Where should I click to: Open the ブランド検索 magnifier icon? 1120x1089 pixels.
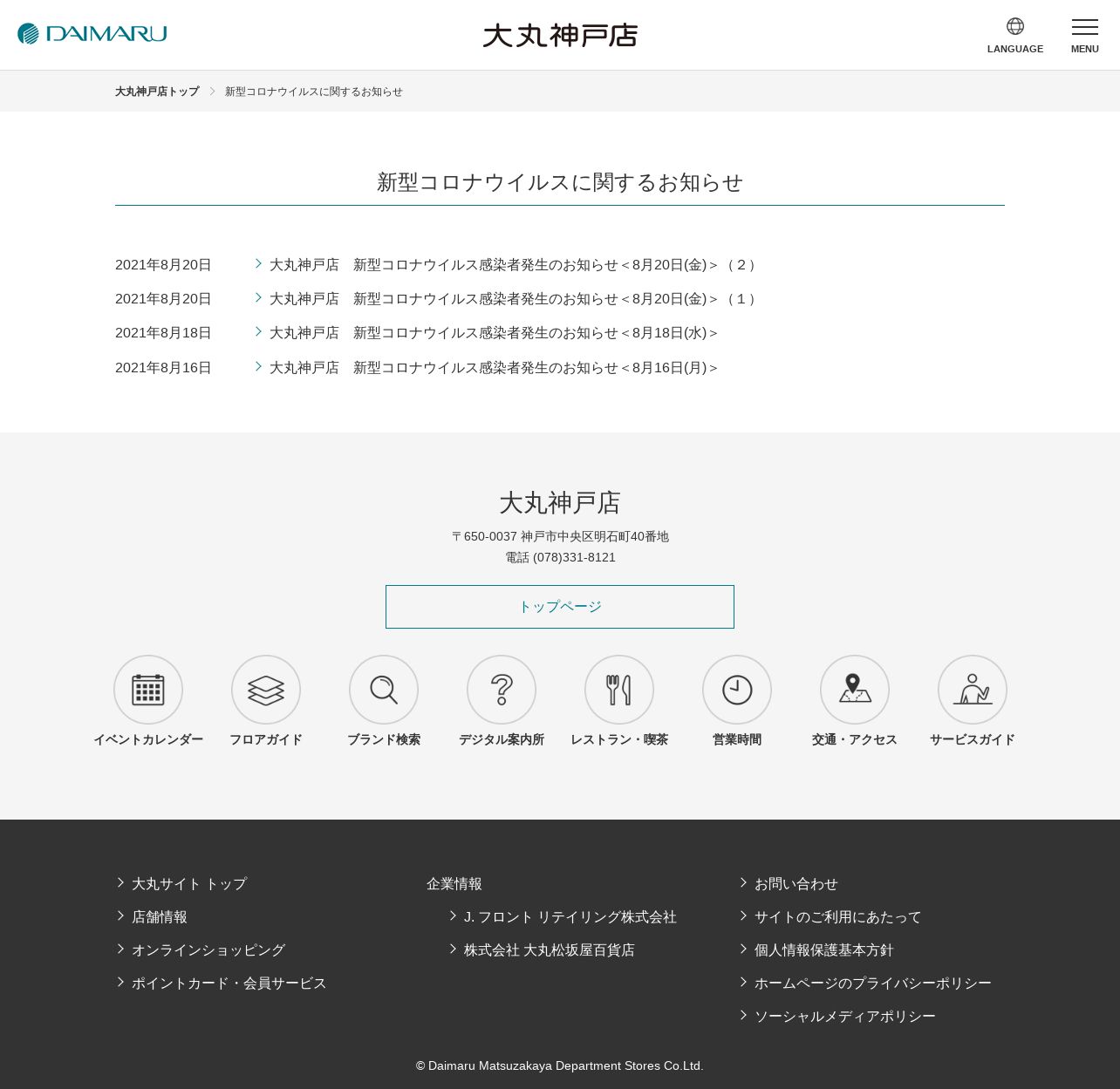384,690
